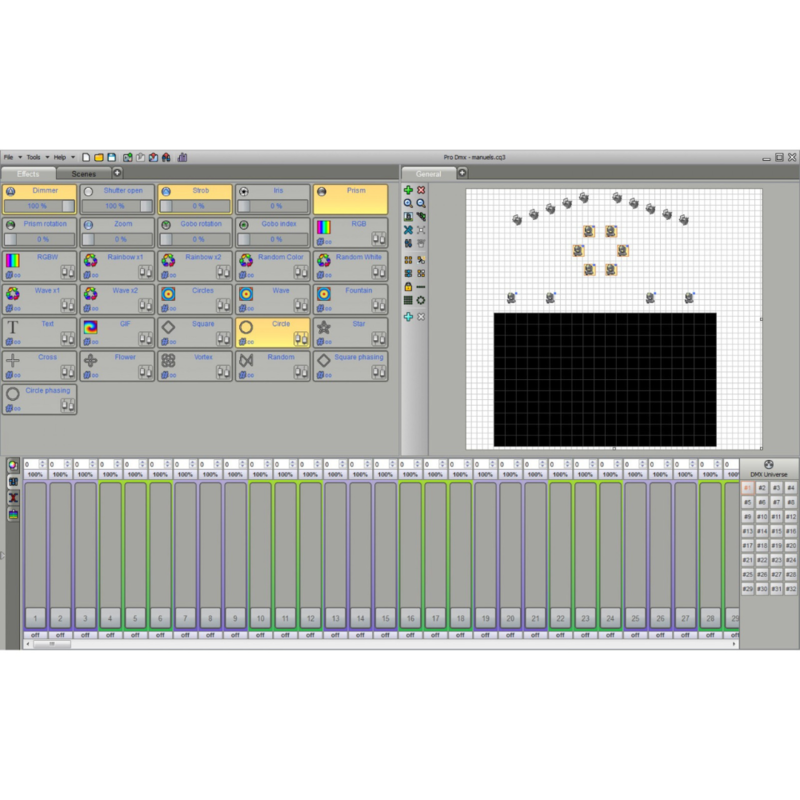Image resolution: width=800 pixels, height=800 pixels.
Task: Switch to the Scenes tab
Action: tap(84, 173)
